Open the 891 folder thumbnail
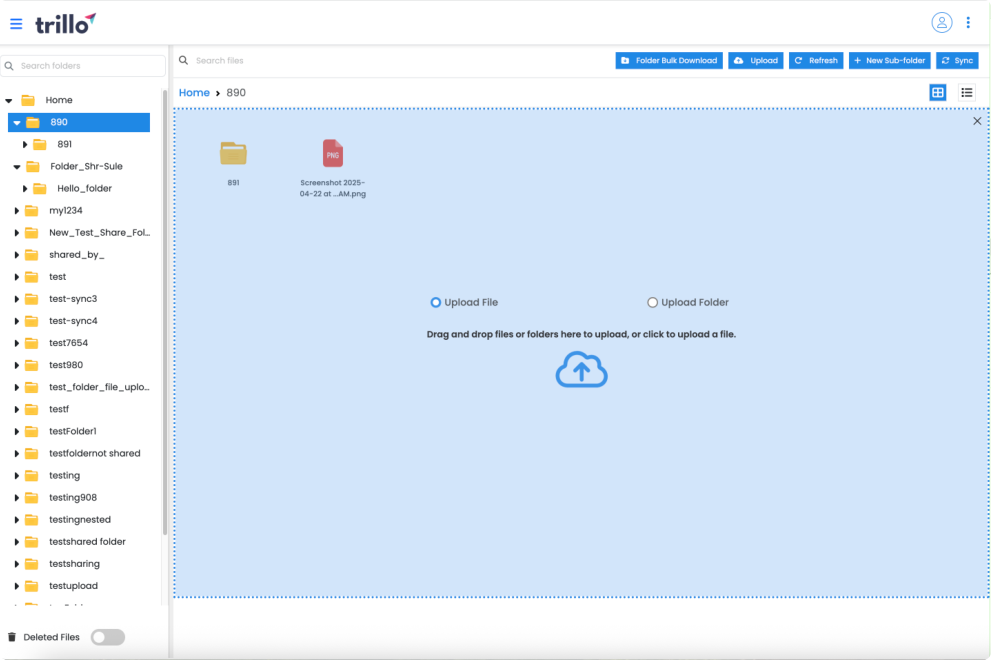This screenshot has height=661, width=992. 233,153
